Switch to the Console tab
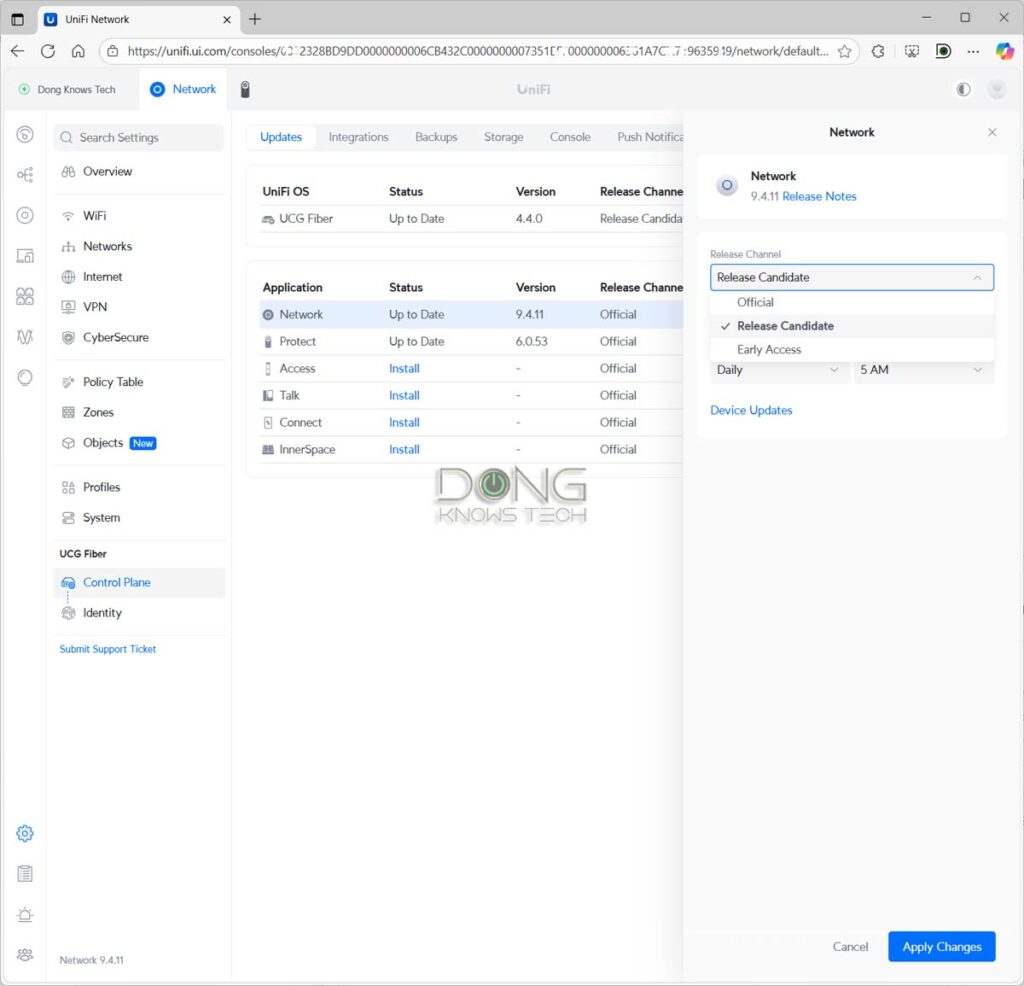The width and height of the screenshot is (1024, 986). click(x=570, y=137)
